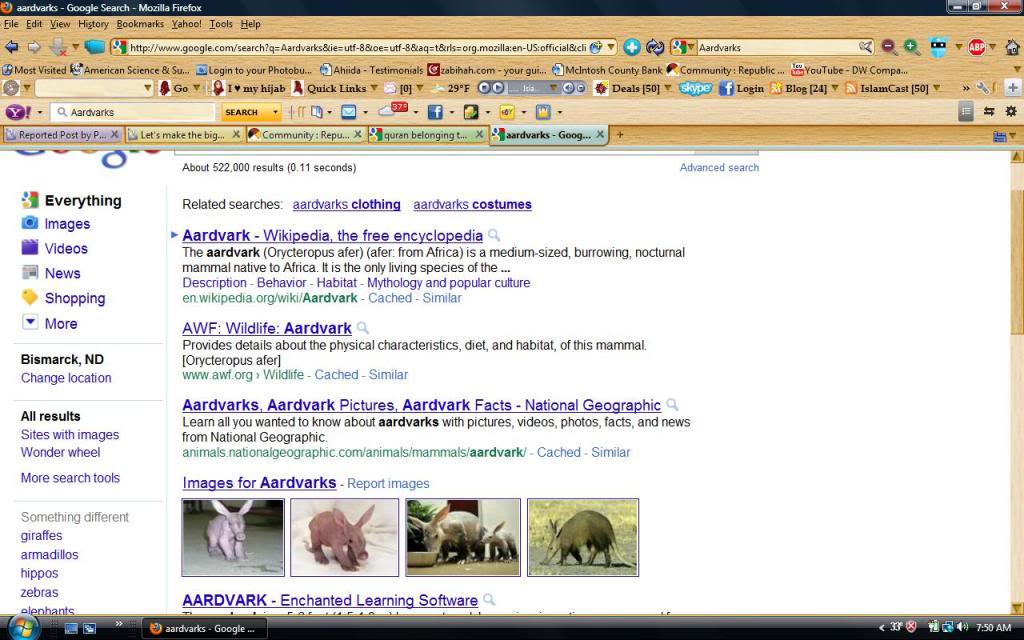This screenshot has height=640, width=1024.
Task: Click the Yahoo toolbar Mail envelope icon
Action: pos(349,112)
